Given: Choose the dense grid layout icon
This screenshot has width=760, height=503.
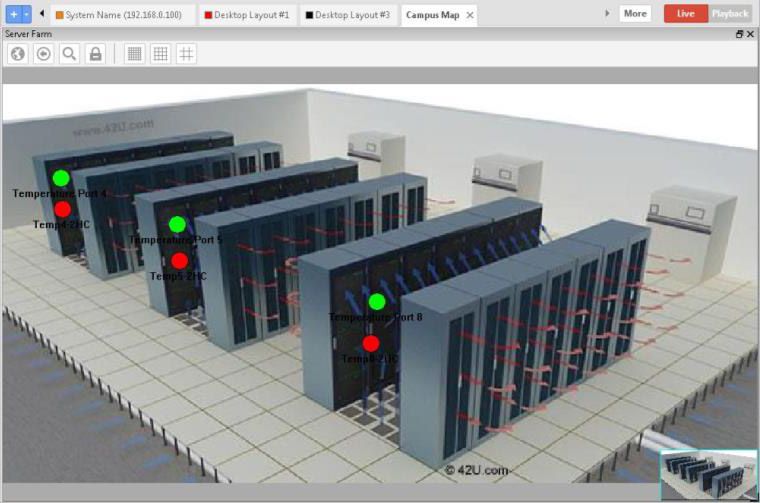Looking at the screenshot, I should click(x=135, y=54).
